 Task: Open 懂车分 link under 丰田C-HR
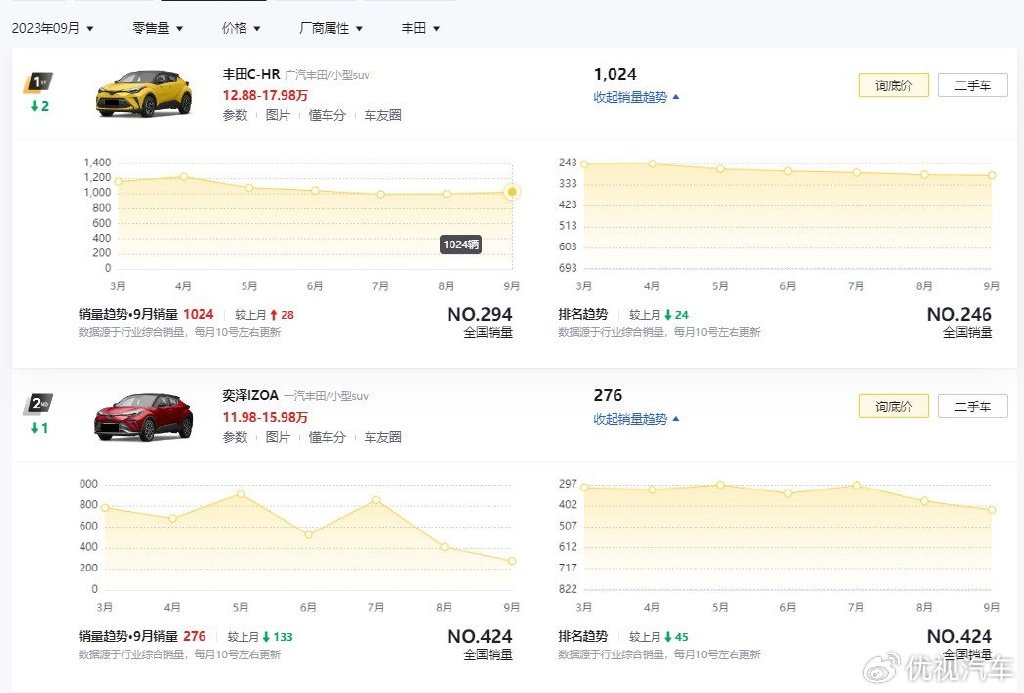(x=327, y=115)
